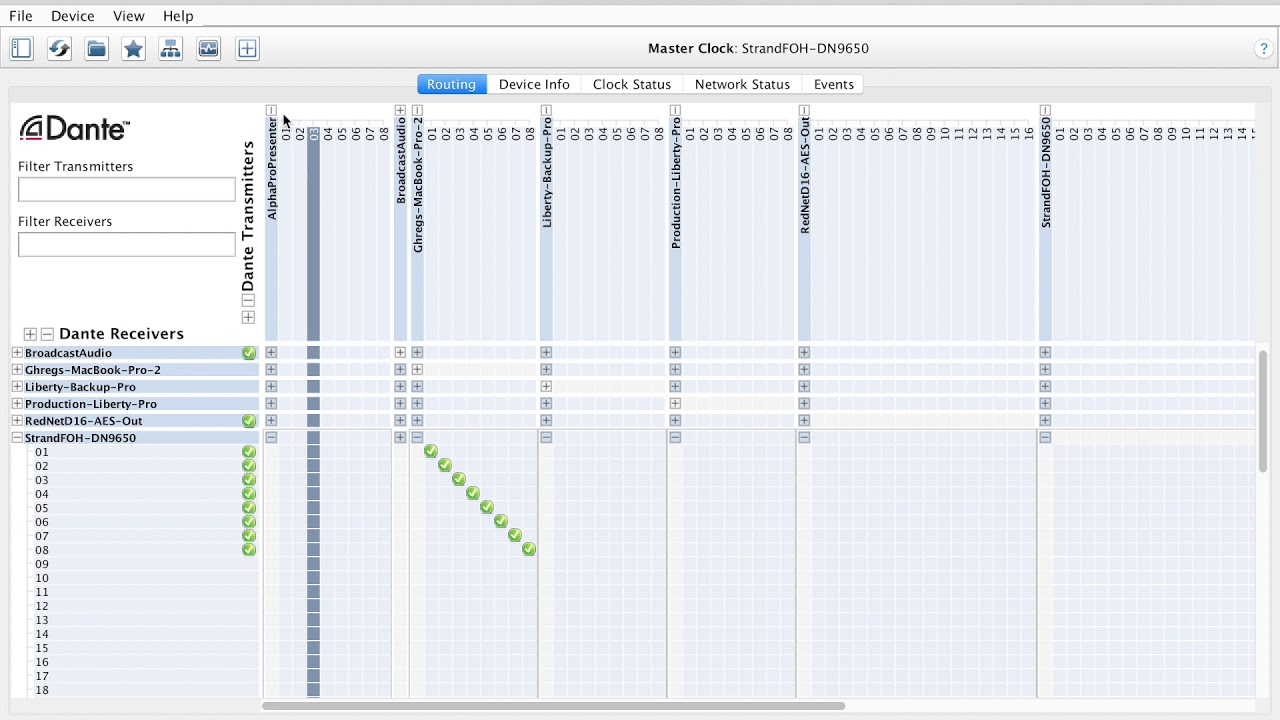Collapse the RedNetD16-AES-Out transmitter column

(x=804, y=110)
